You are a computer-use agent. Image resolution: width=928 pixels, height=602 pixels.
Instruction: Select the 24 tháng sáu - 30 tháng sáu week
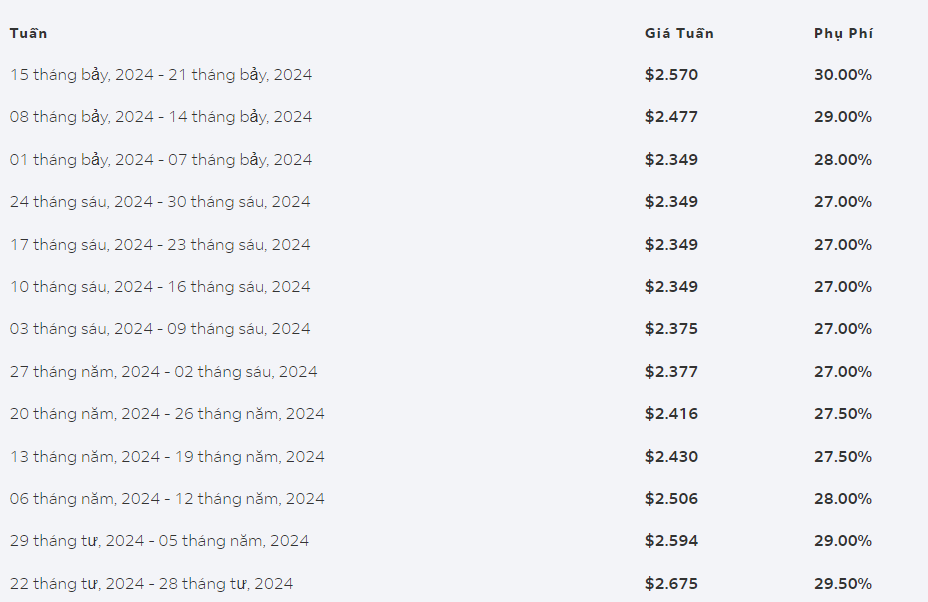[160, 202]
